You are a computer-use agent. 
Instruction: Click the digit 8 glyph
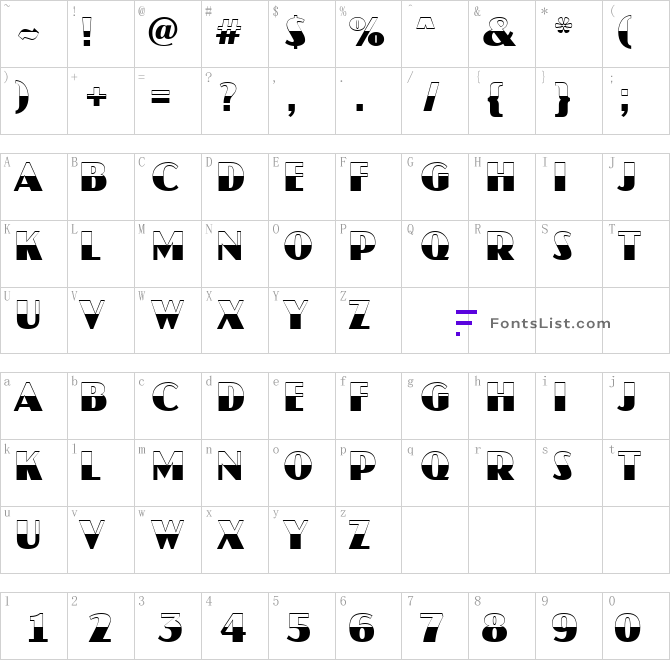(495, 628)
